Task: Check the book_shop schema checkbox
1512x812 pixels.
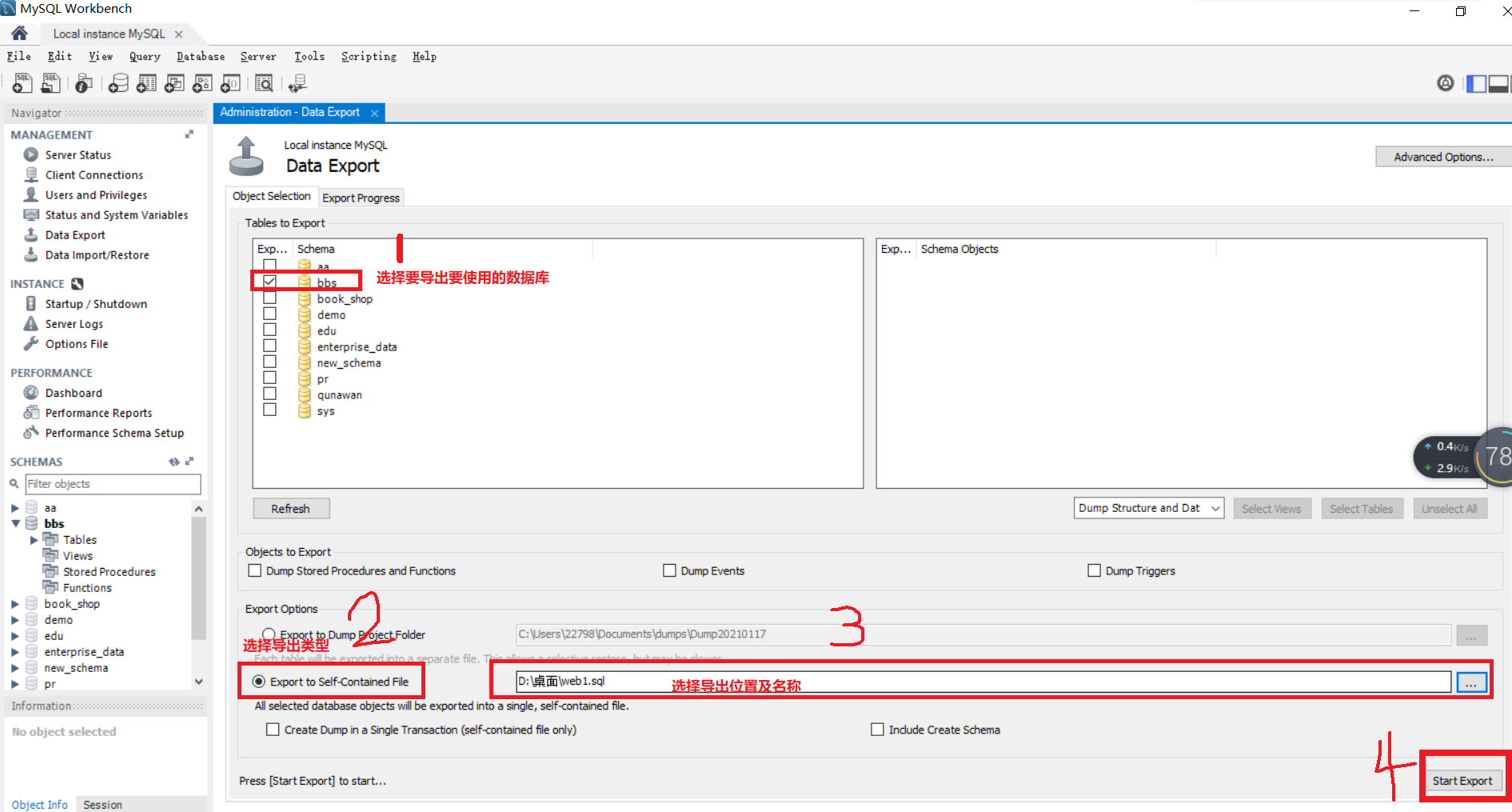Action: tap(269, 298)
